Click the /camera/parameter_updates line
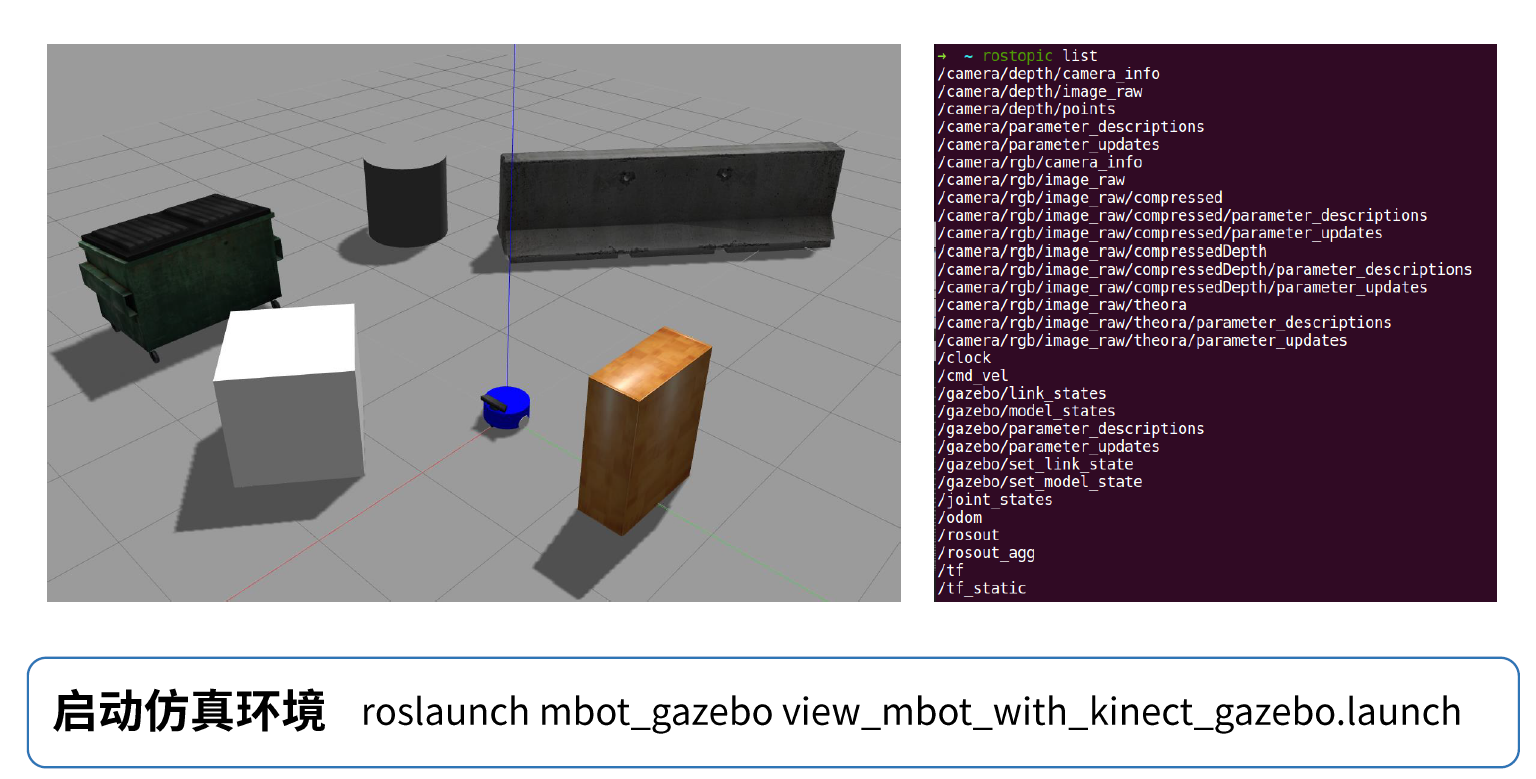This screenshot has height=779, width=1536. pyautogui.click(x=1048, y=145)
